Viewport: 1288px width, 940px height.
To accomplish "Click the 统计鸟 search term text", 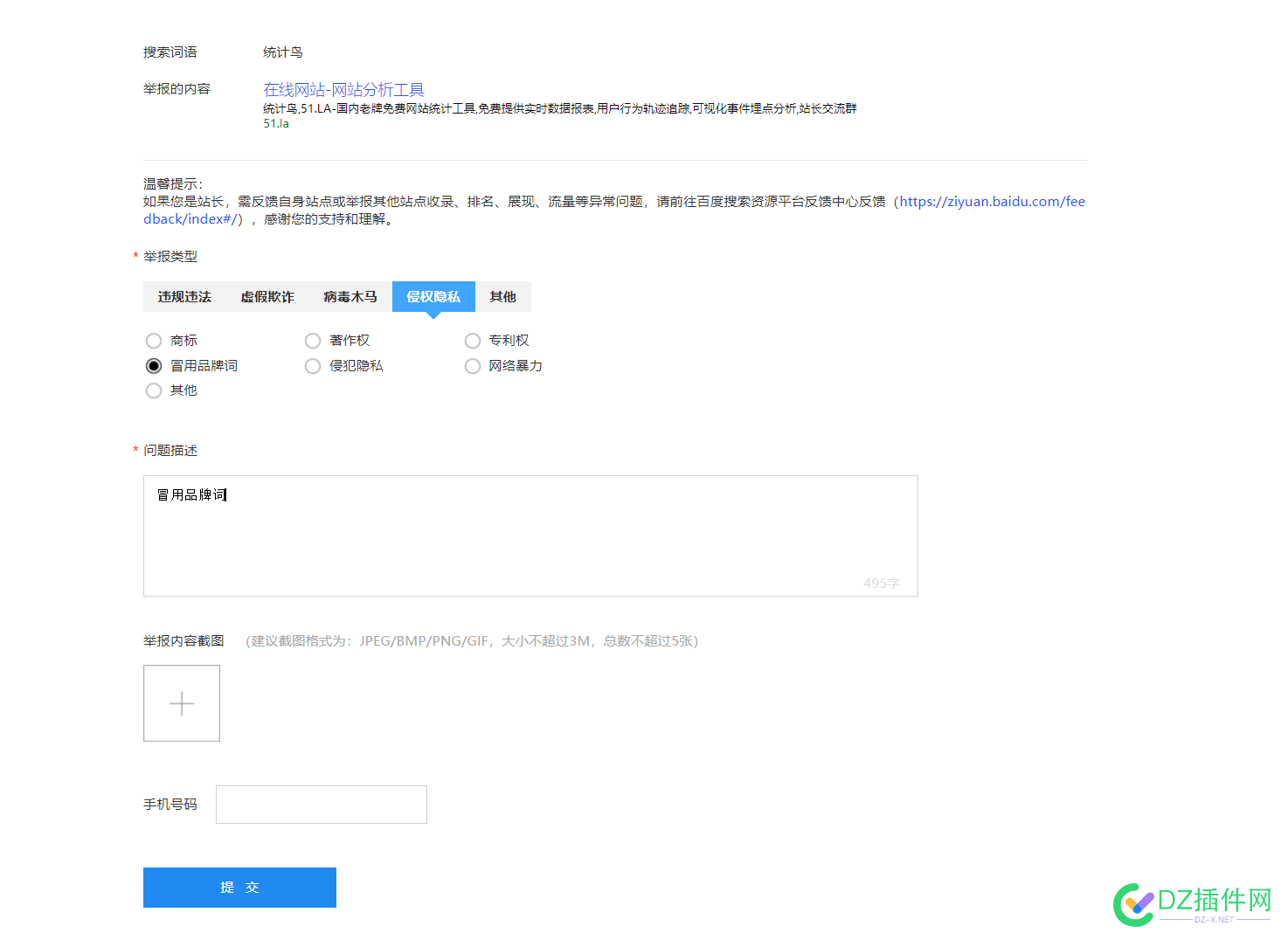I will click(x=283, y=52).
